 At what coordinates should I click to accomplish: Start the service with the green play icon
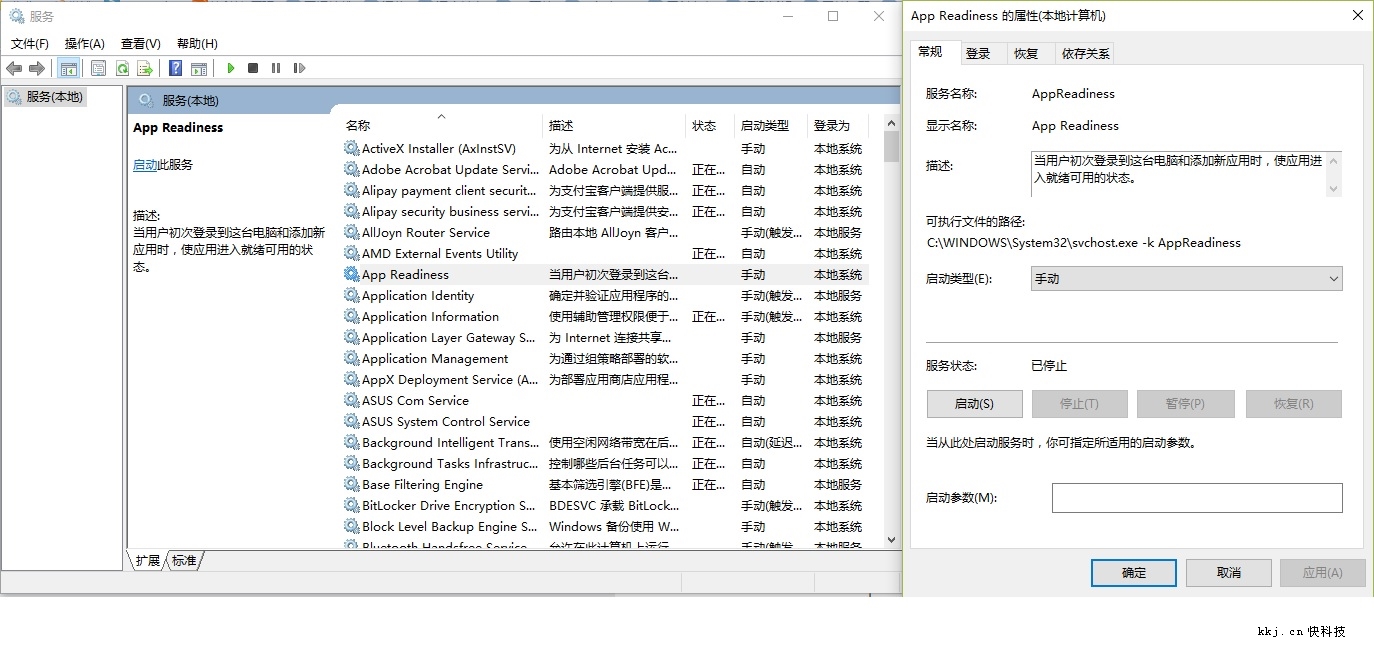click(x=231, y=68)
